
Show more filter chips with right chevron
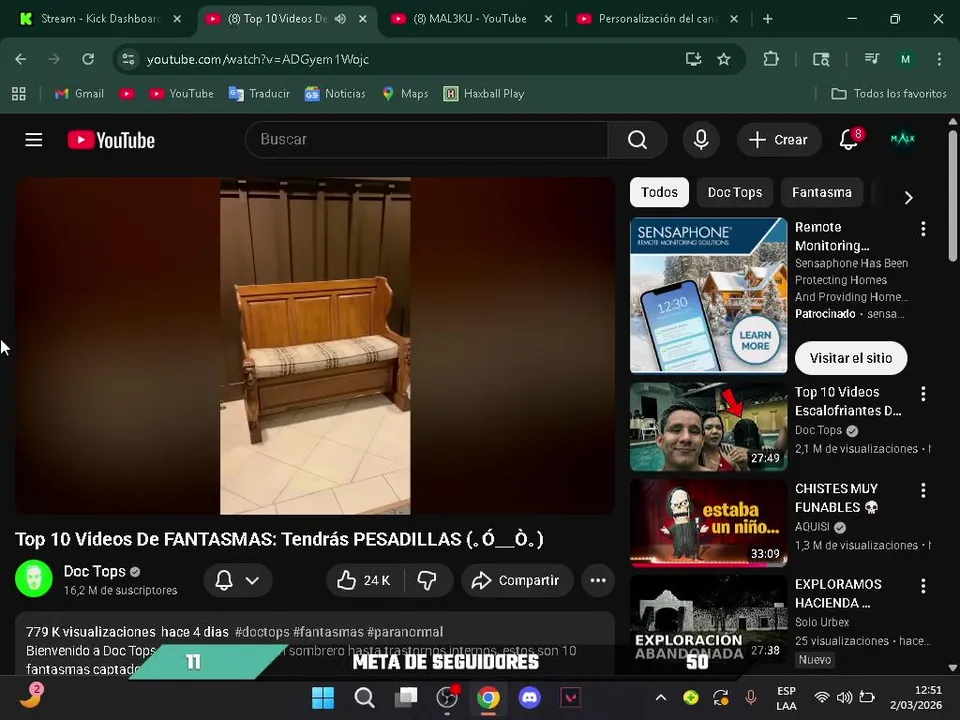pos(909,197)
